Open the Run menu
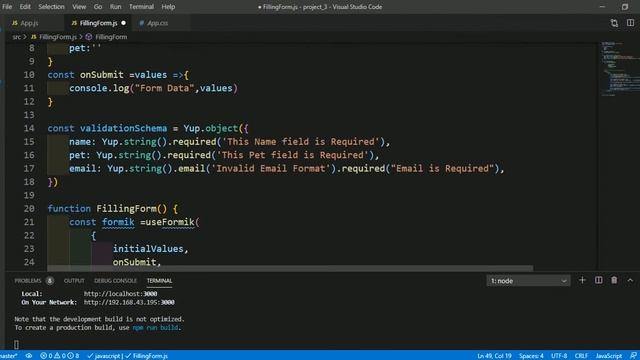 (116, 7)
